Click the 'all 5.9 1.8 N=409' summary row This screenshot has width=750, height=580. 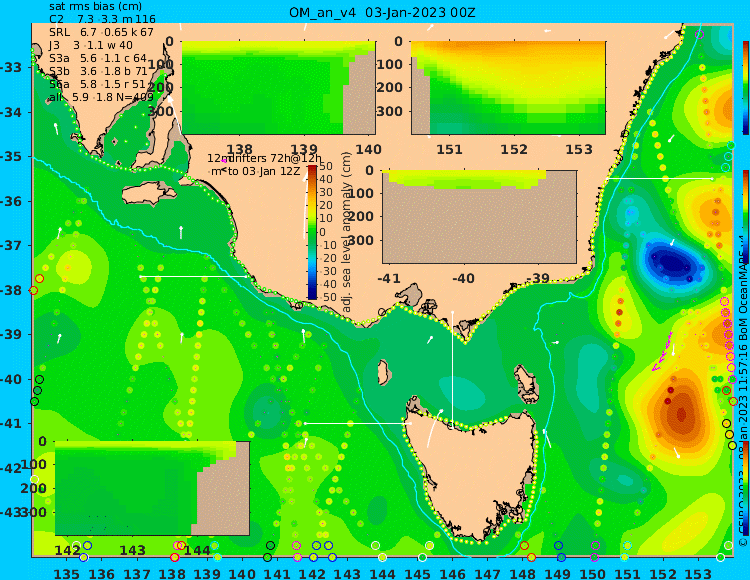[x=101, y=97]
